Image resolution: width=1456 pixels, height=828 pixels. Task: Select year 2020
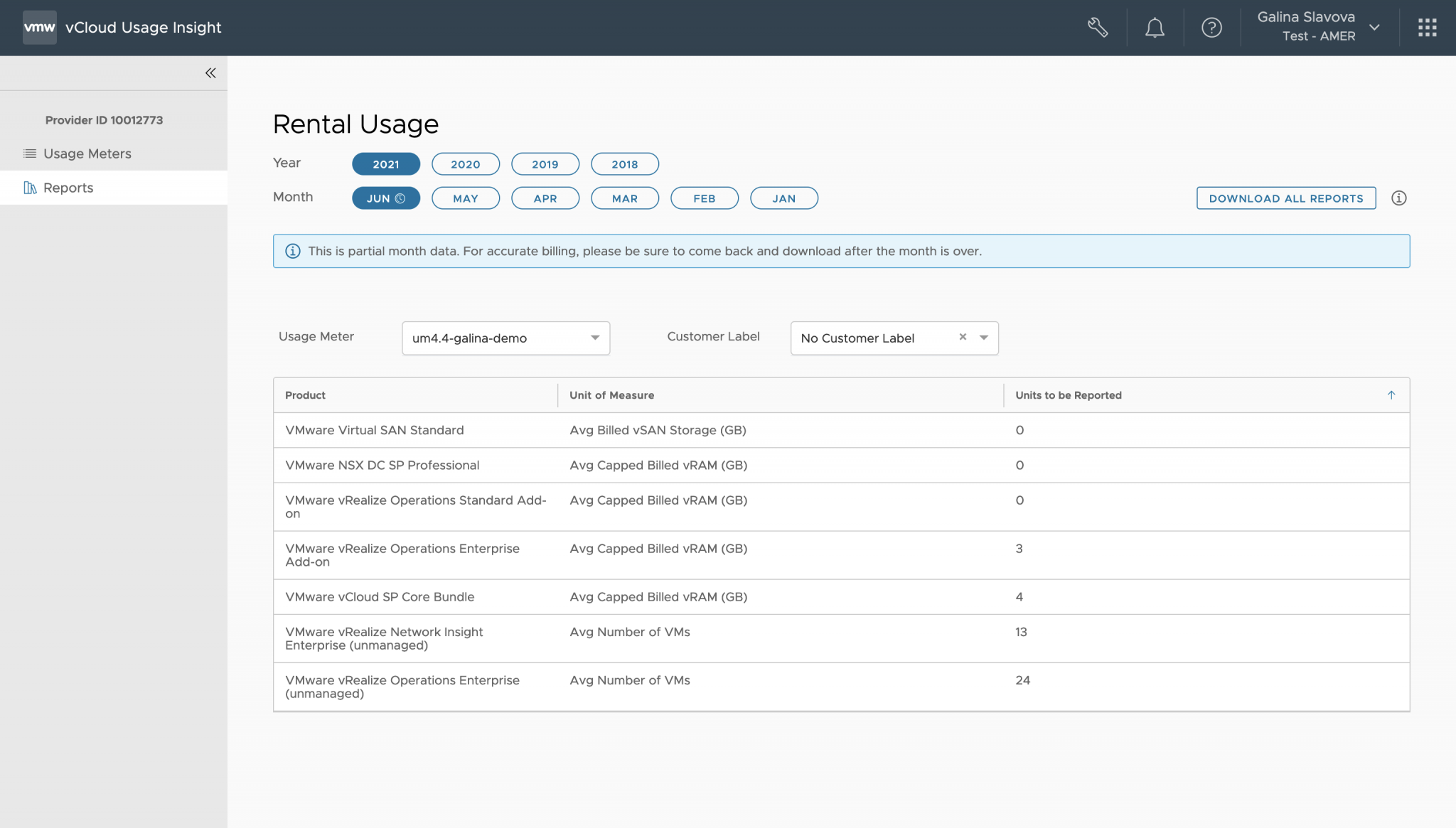pos(465,163)
